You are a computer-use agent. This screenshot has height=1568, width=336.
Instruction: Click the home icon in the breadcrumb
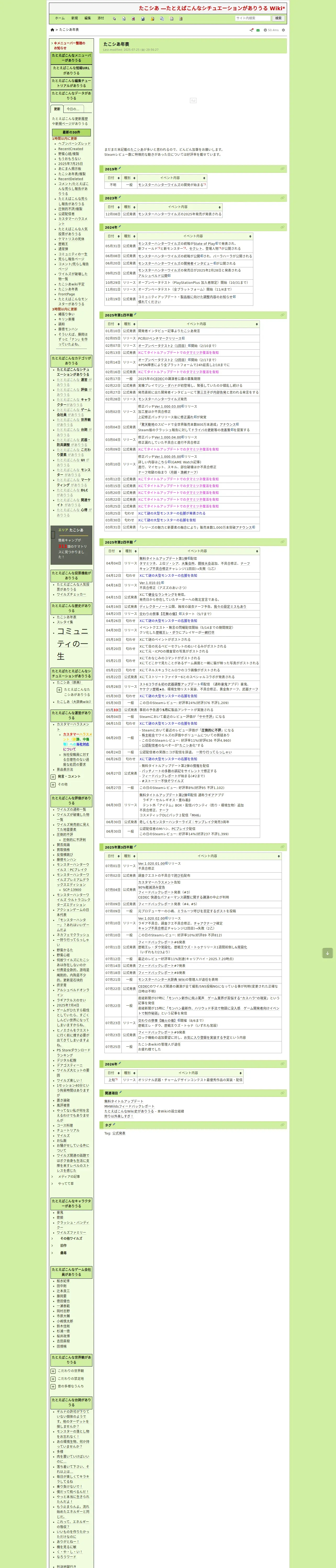(52, 30)
